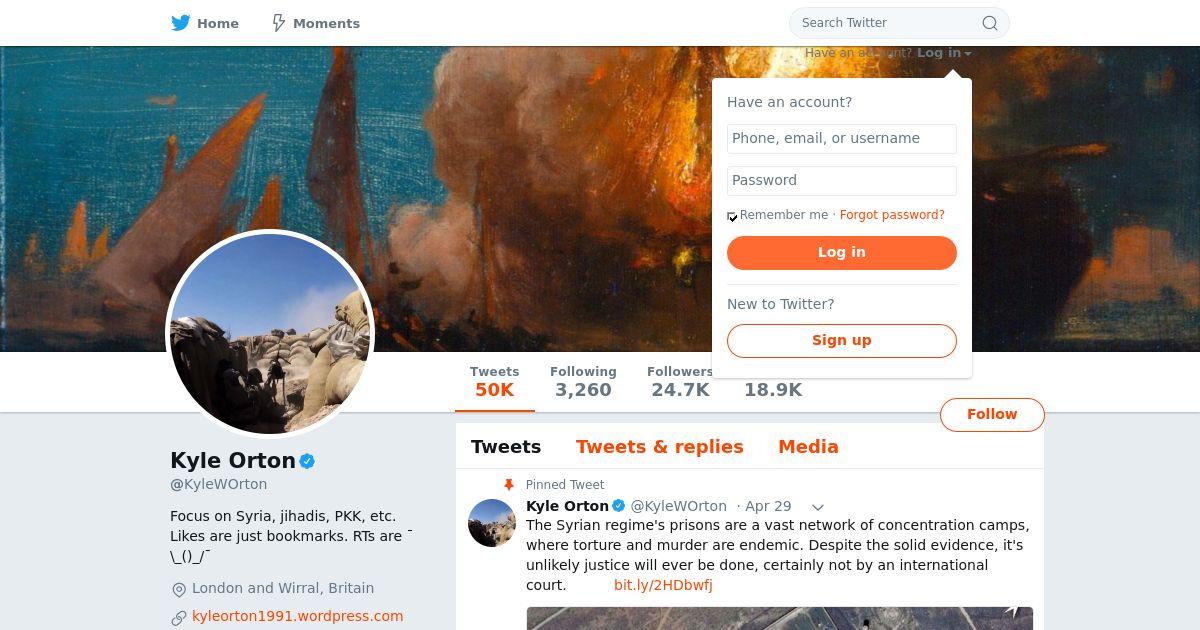Click the pinned tweet pin icon
1200x630 pixels.
[x=509, y=485]
